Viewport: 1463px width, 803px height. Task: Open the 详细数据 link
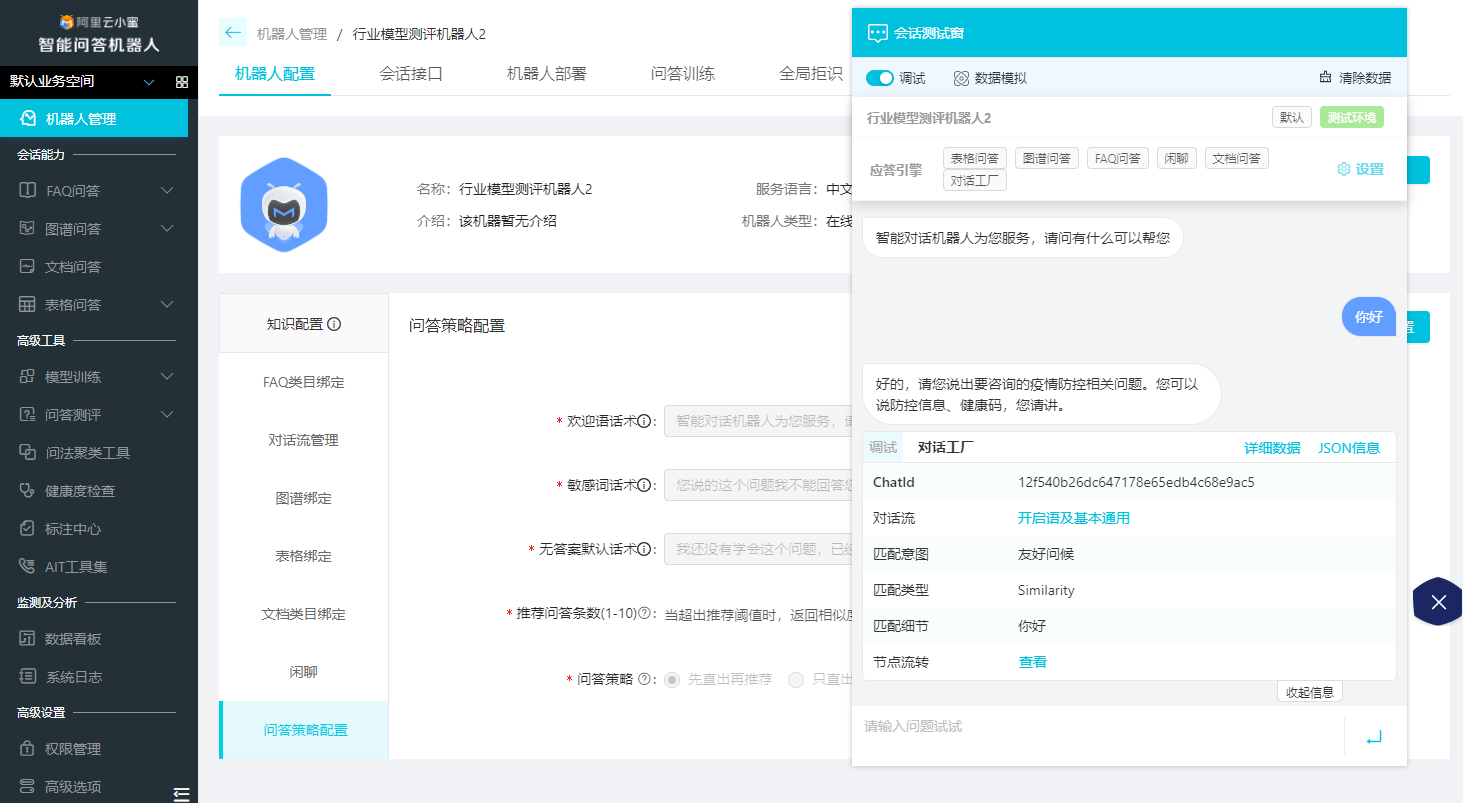coord(1272,448)
